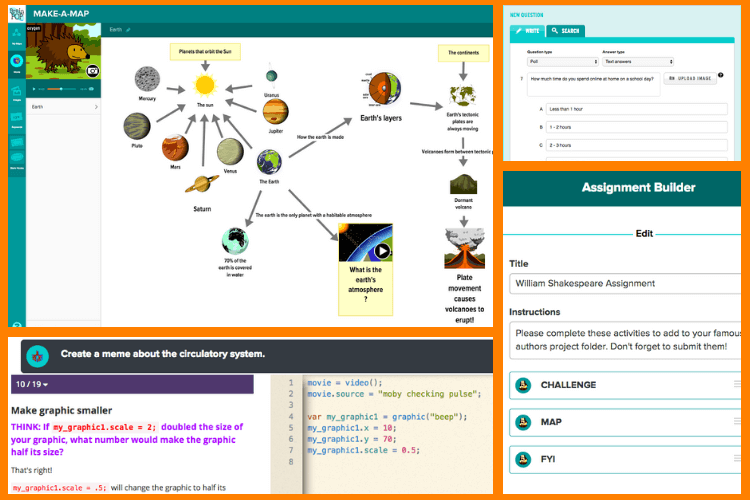Click the question text field about time online

coord(594,84)
